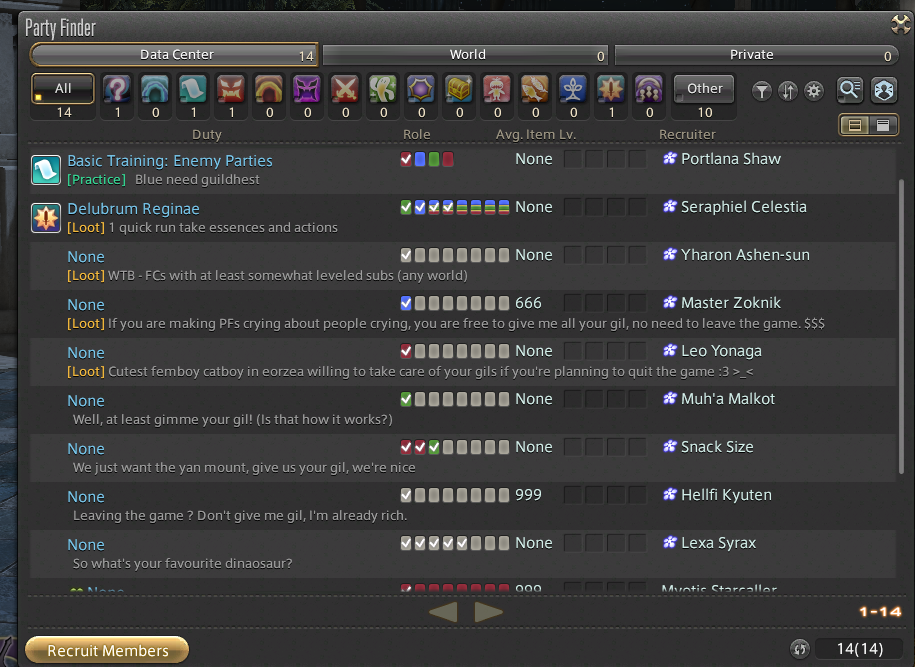The image size is (915, 667).
Task: Open the player search globe icon
Action: click(x=883, y=90)
